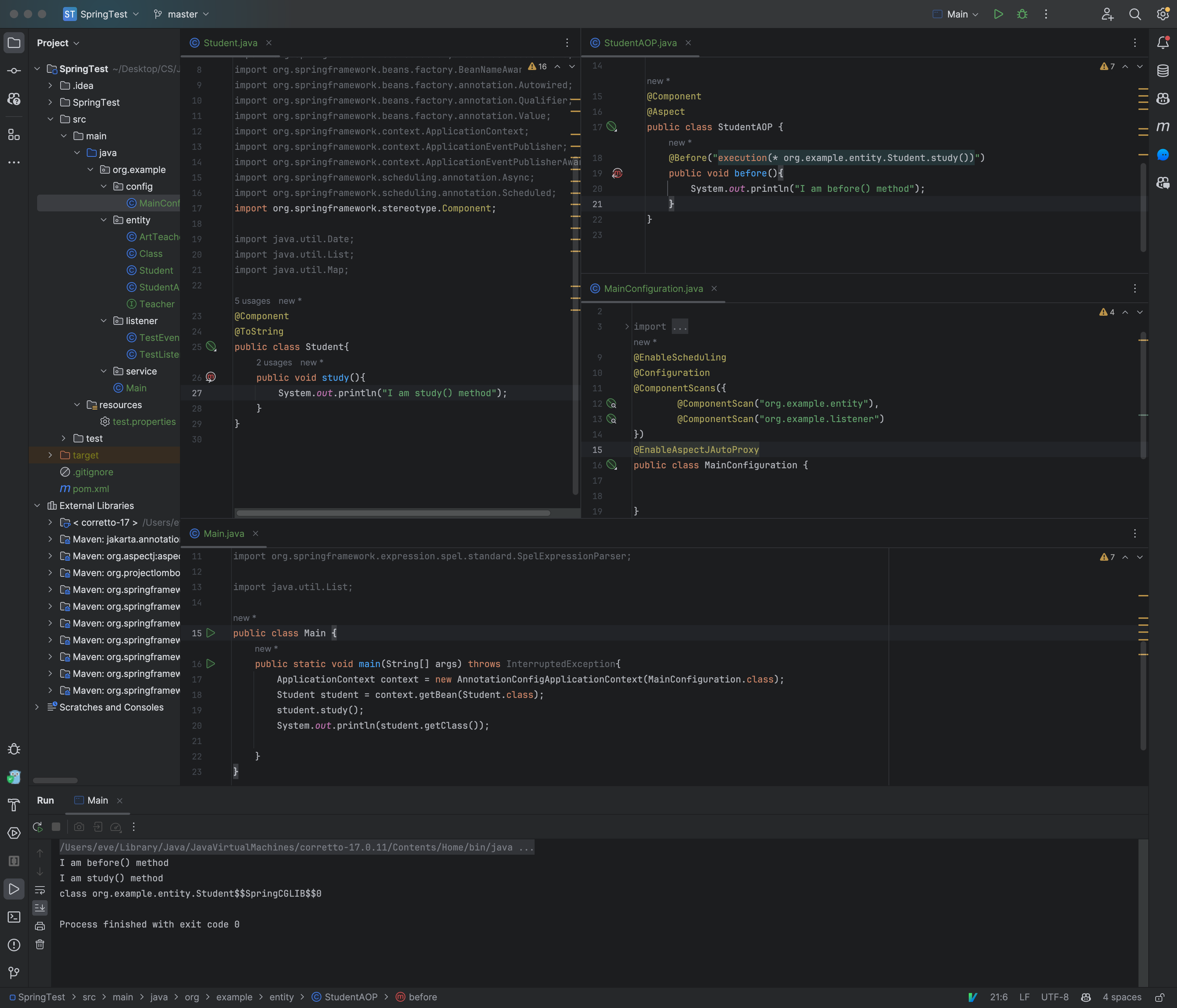The width and height of the screenshot is (1177, 1008).
Task: Switch to MainConfiguration.java tab
Action: 653,288
